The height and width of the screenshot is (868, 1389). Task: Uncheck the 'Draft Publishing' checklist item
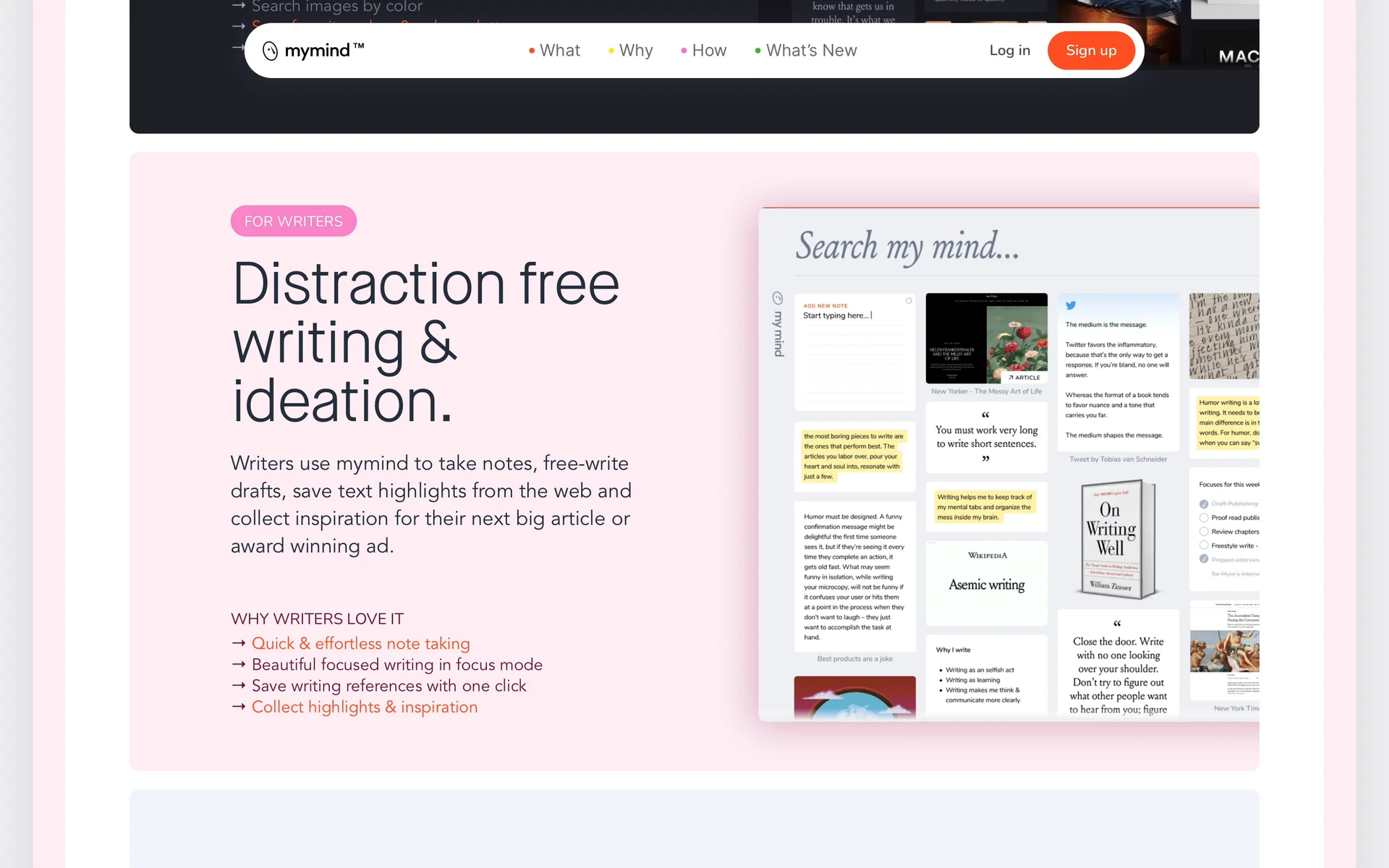pyautogui.click(x=1204, y=503)
